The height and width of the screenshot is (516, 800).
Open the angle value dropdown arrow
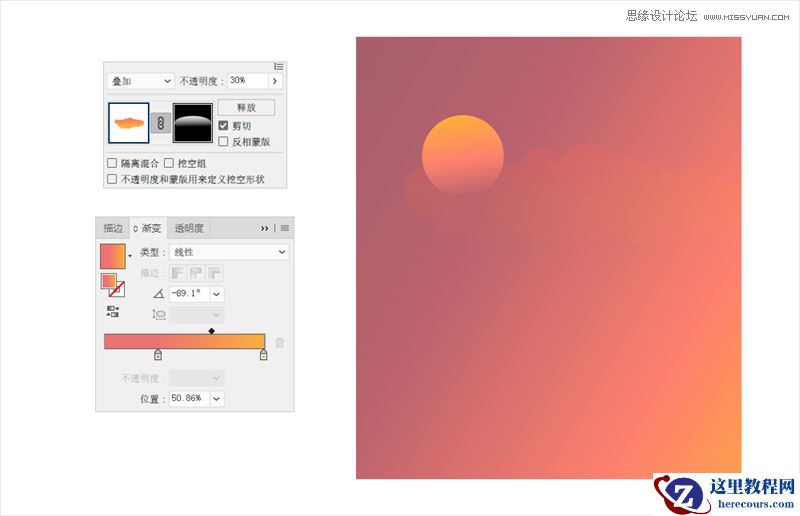tap(217, 293)
